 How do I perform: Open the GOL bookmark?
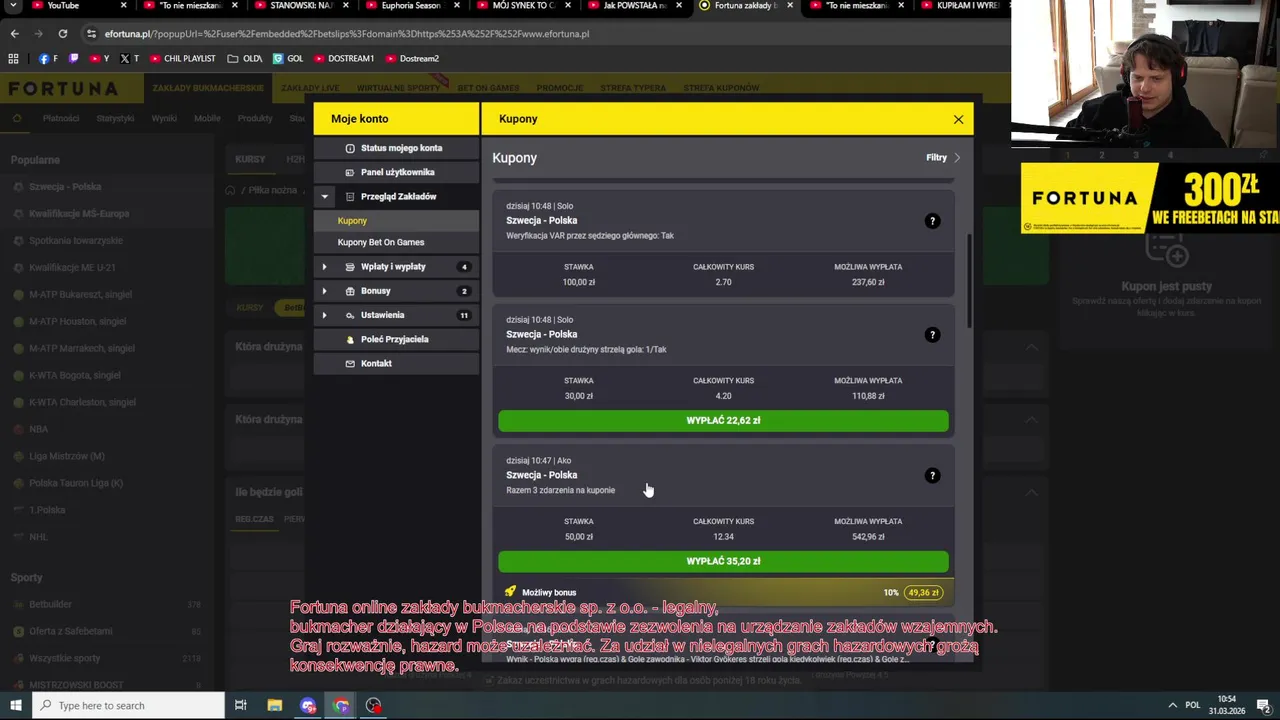(x=288, y=58)
